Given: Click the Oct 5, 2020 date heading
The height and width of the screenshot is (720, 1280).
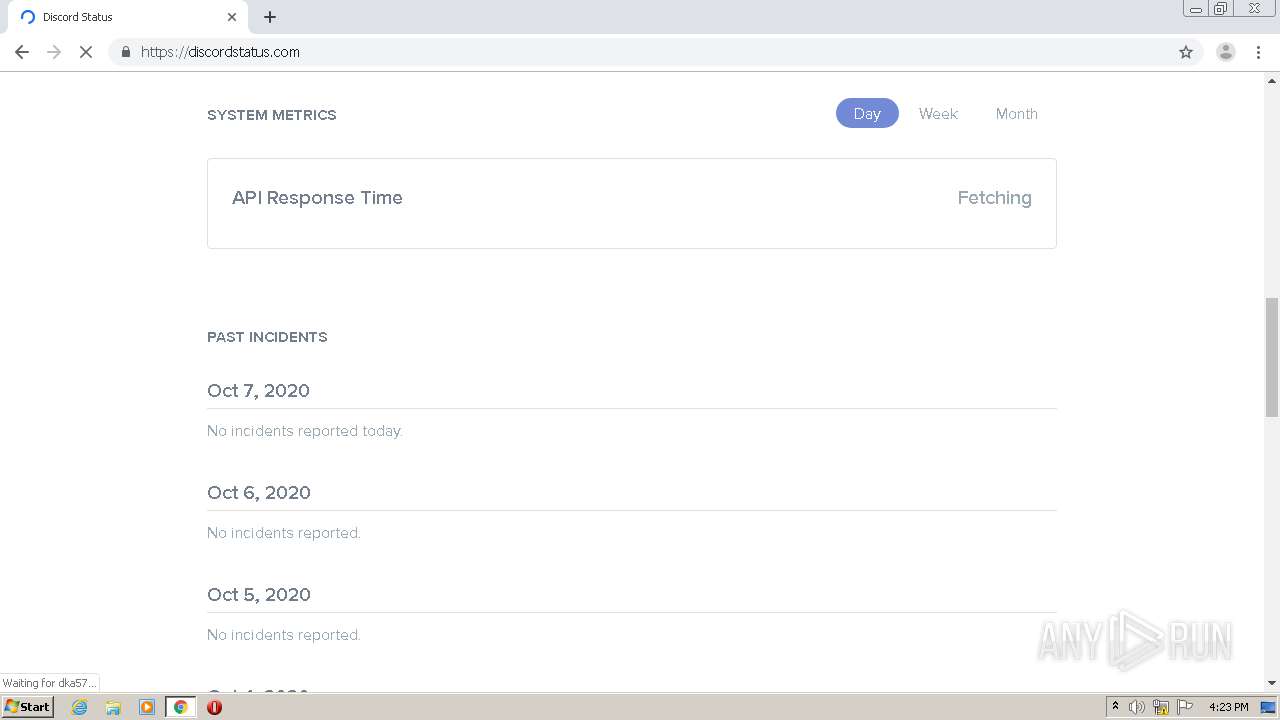Looking at the screenshot, I should tap(259, 595).
